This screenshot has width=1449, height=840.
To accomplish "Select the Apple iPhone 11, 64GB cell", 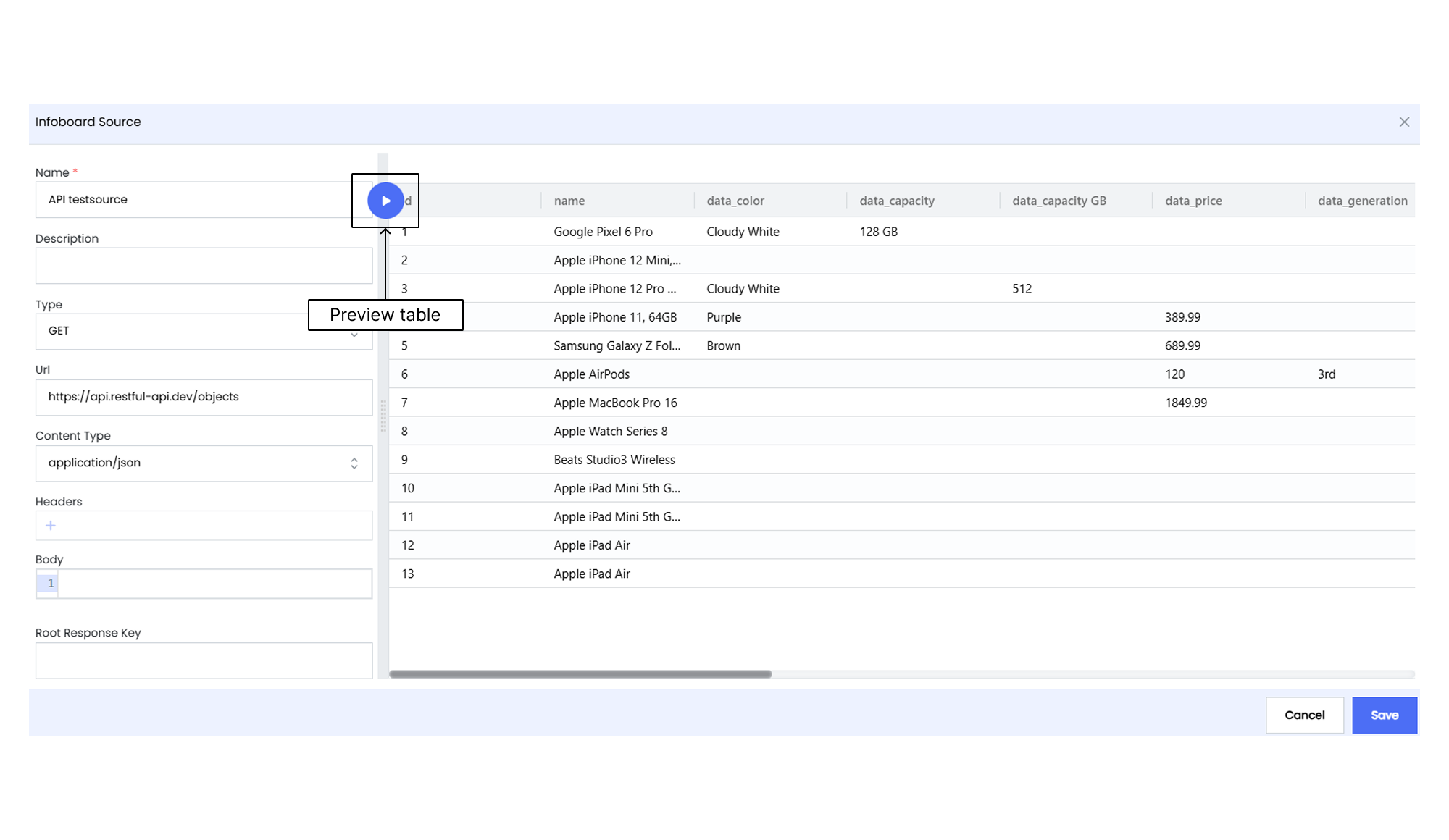I will click(617, 317).
